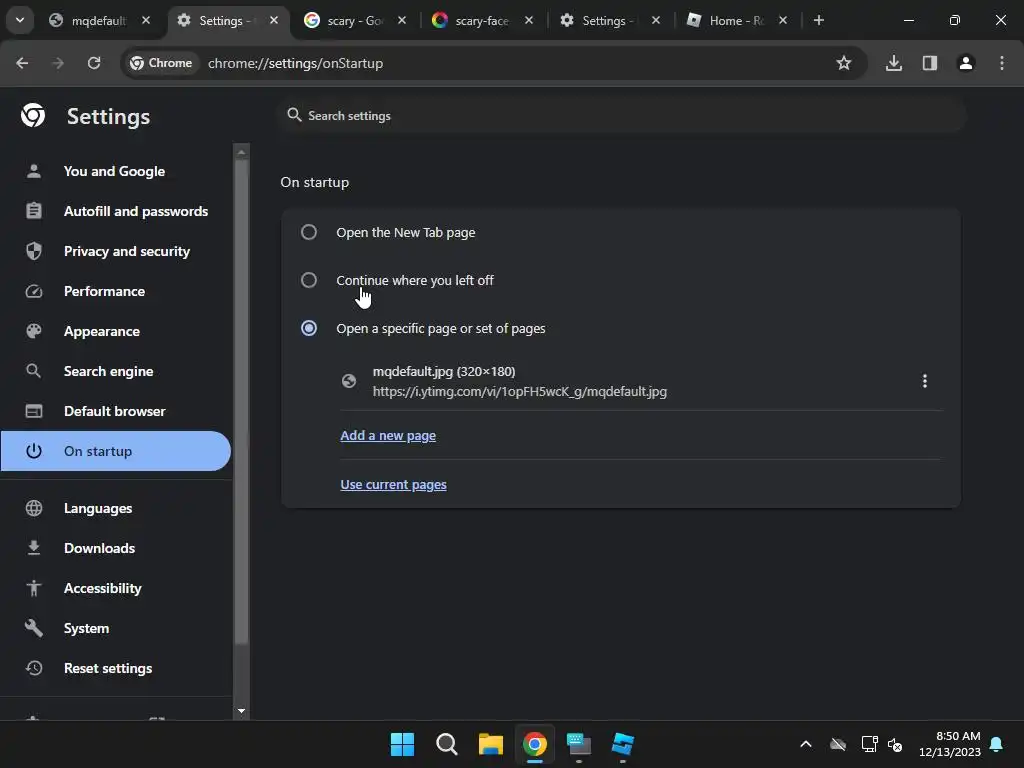
Task: Select Open the New Tab page option
Action: [x=309, y=232]
